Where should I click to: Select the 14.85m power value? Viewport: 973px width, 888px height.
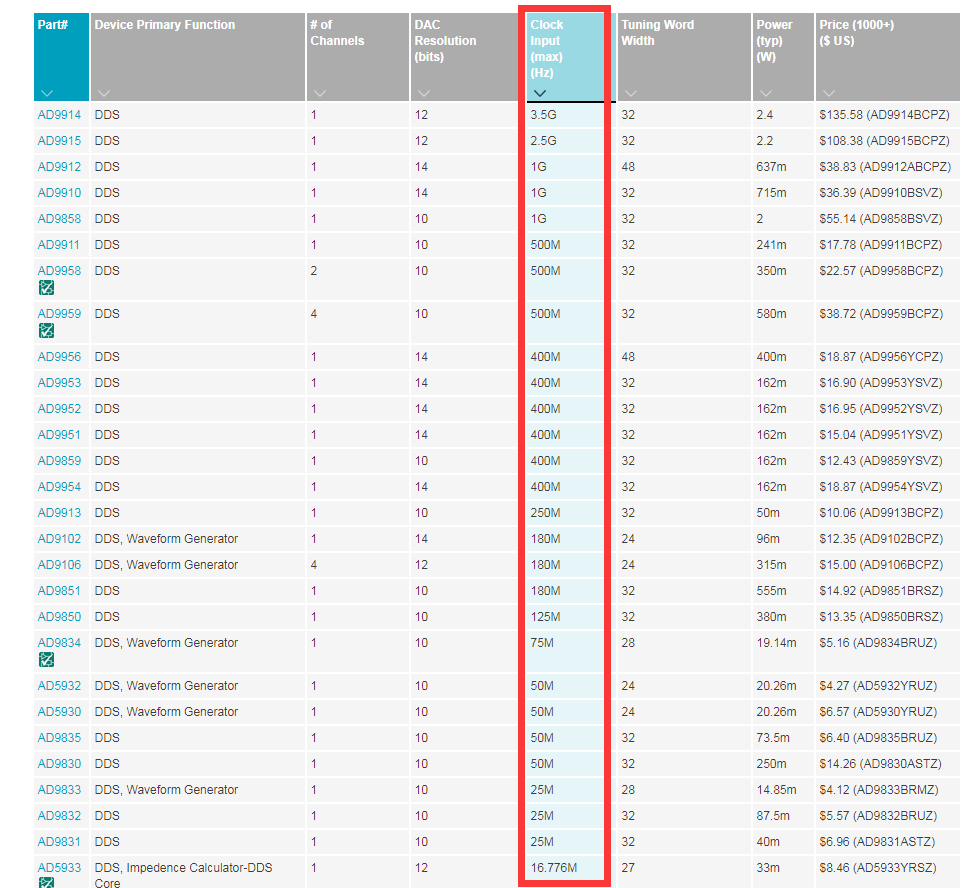(x=776, y=791)
